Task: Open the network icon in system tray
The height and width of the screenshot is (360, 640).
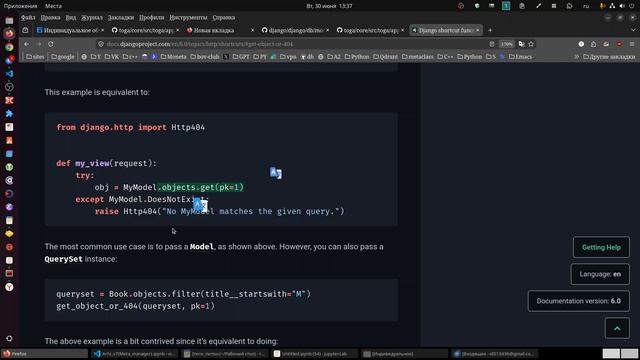Action: [612, 6]
